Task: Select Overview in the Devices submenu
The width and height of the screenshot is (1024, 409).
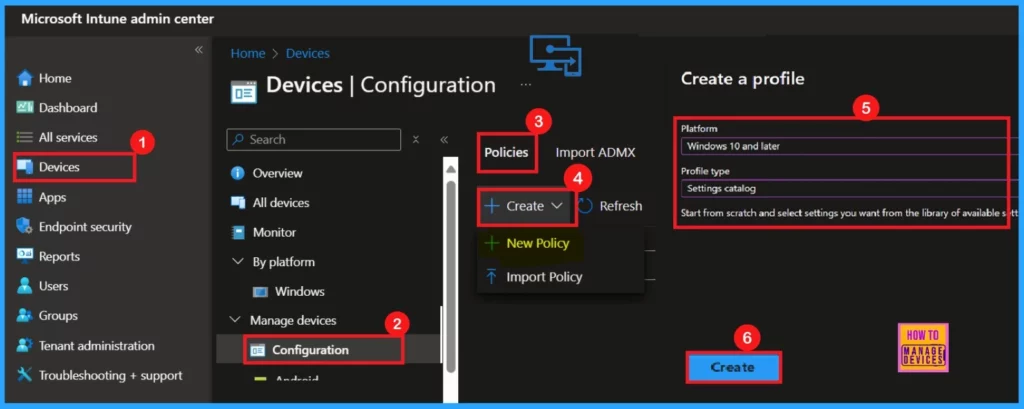Action: [278, 173]
